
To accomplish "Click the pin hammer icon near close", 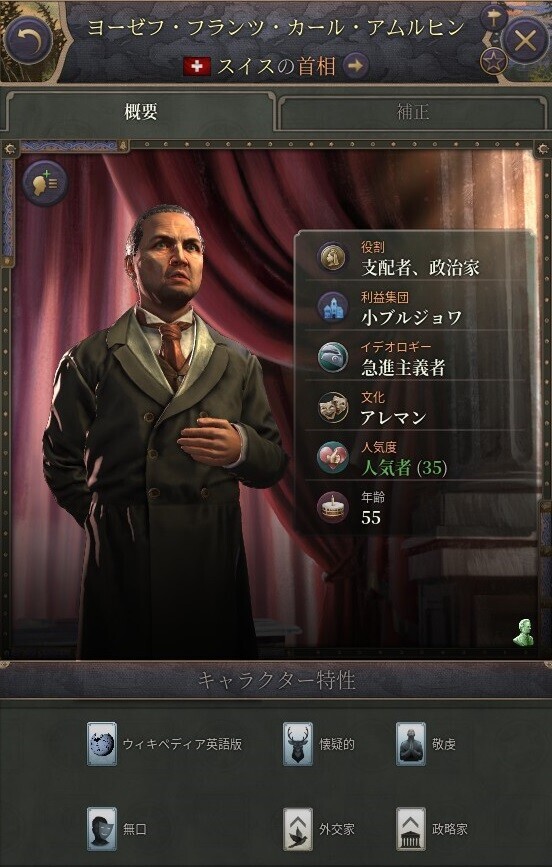I will pyautogui.click(x=493, y=19).
